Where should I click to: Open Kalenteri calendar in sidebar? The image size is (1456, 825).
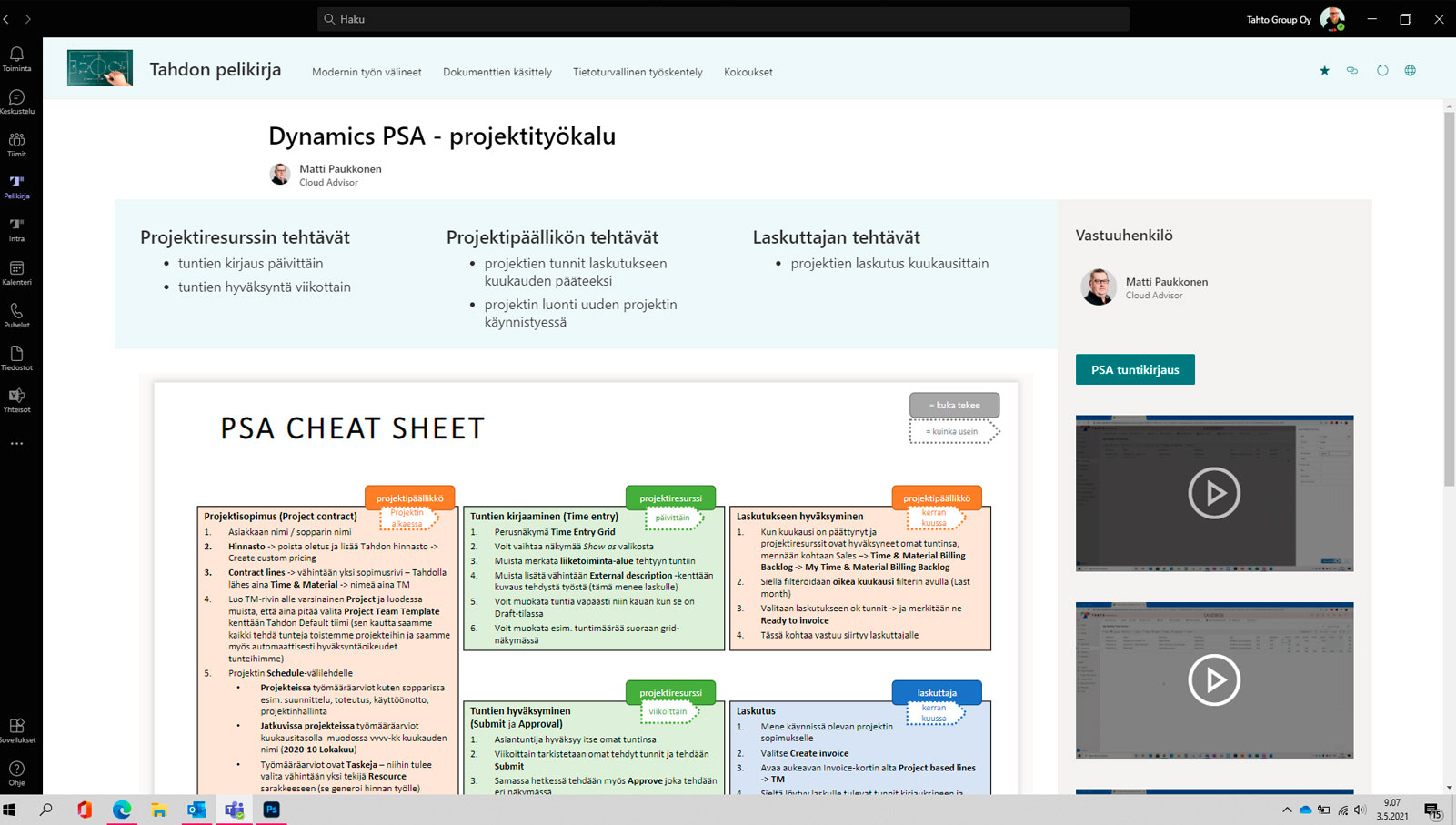tap(16, 273)
